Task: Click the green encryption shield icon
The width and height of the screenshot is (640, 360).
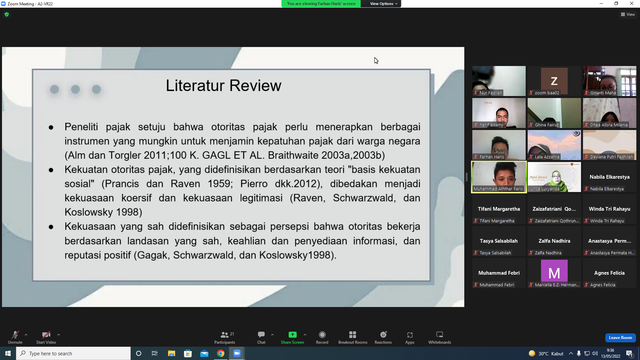Action: pyautogui.click(x=7, y=14)
